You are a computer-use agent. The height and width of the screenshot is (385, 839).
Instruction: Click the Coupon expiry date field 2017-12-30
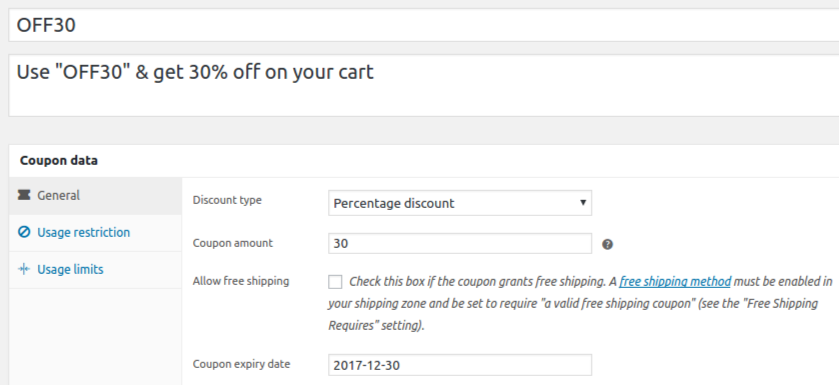click(460, 365)
